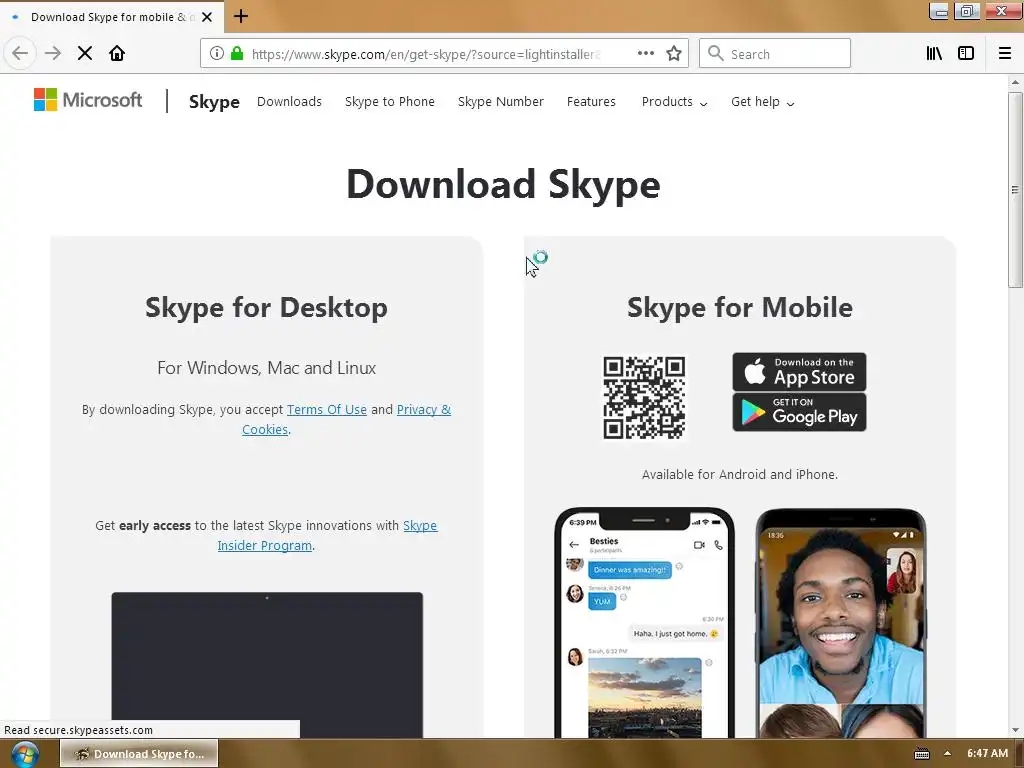Click 'Available for Android and iPhone.' text

(739, 474)
